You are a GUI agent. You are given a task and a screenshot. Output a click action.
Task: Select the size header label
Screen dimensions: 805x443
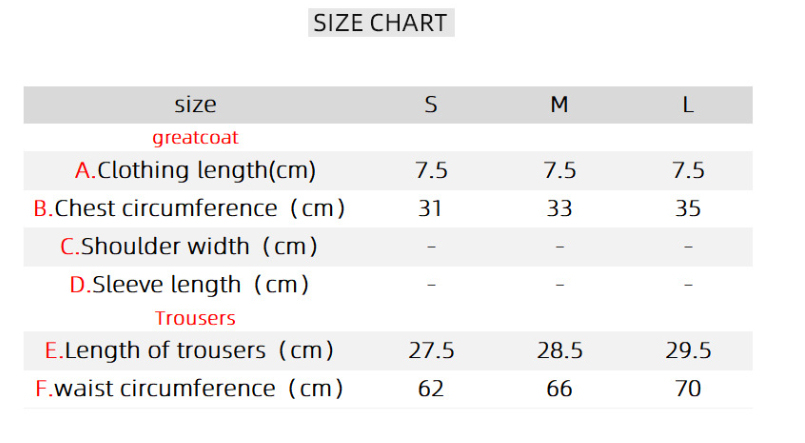pos(195,104)
